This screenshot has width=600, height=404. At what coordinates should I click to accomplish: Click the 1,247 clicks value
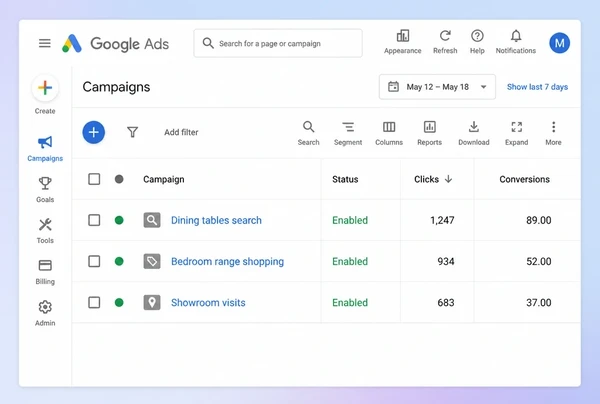(442, 220)
